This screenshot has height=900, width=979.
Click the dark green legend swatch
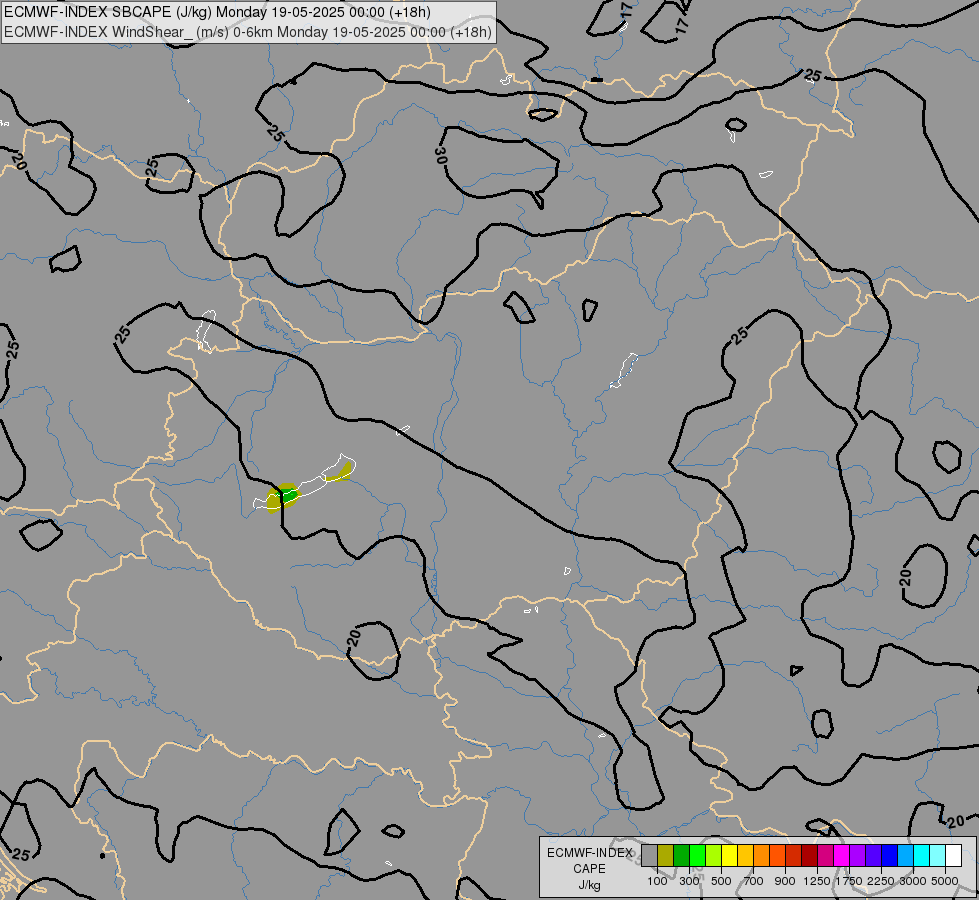[681, 855]
